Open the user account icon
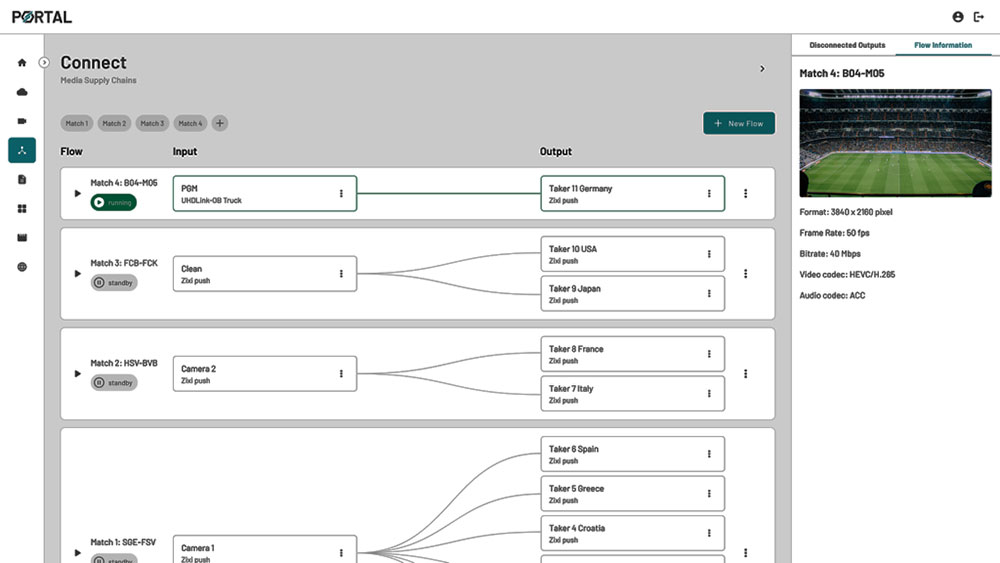Viewport: 1000px width, 563px height. point(958,17)
